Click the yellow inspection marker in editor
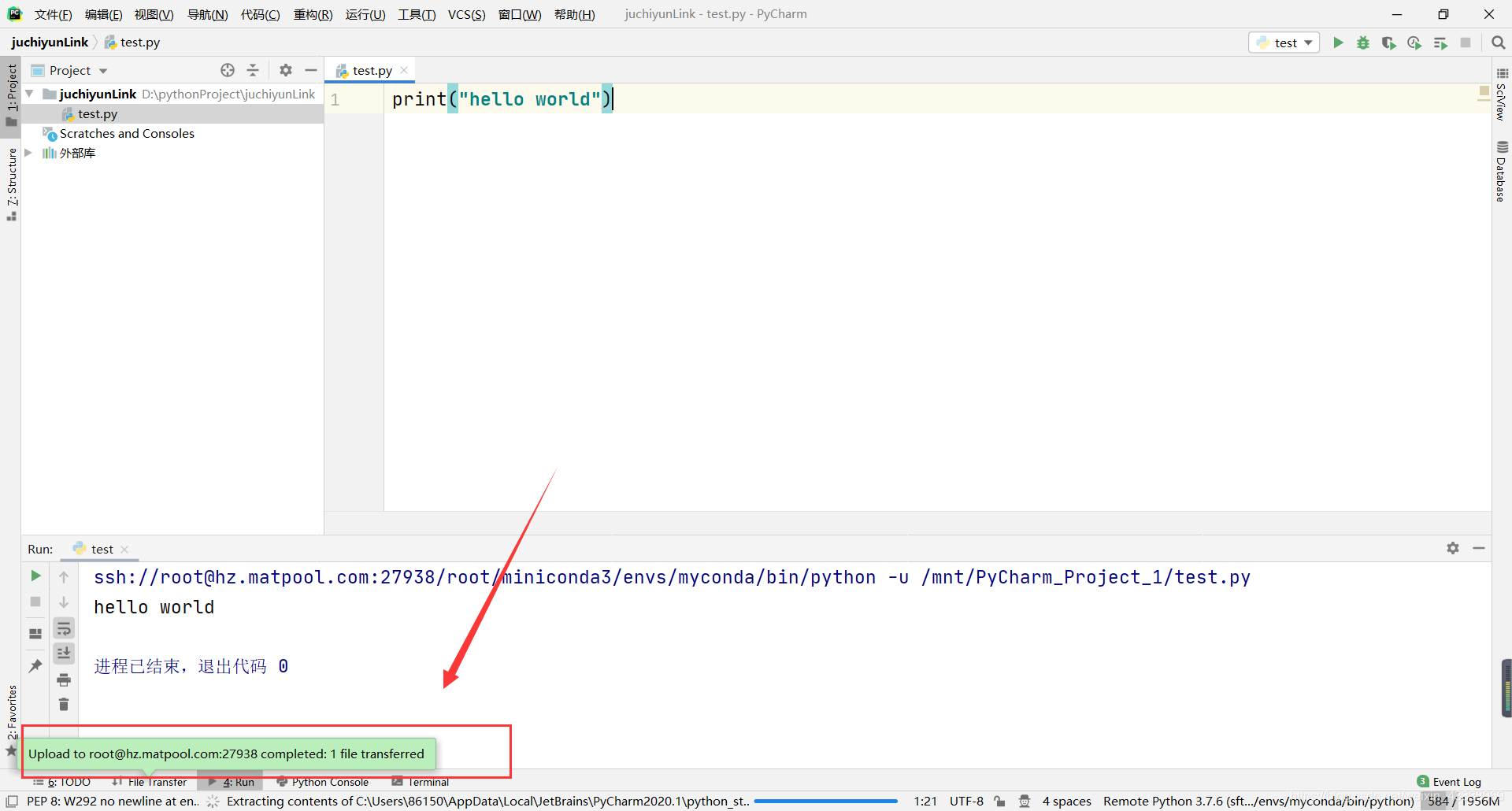 pos(1484,91)
